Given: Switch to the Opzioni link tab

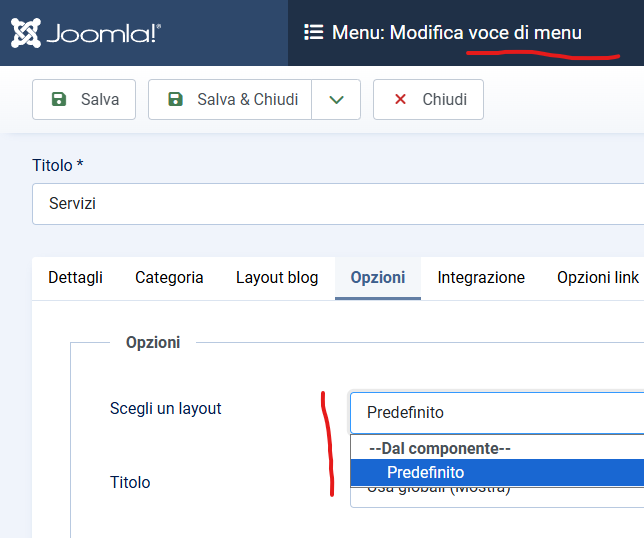Looking at the screenshot, I should point(598,278).
